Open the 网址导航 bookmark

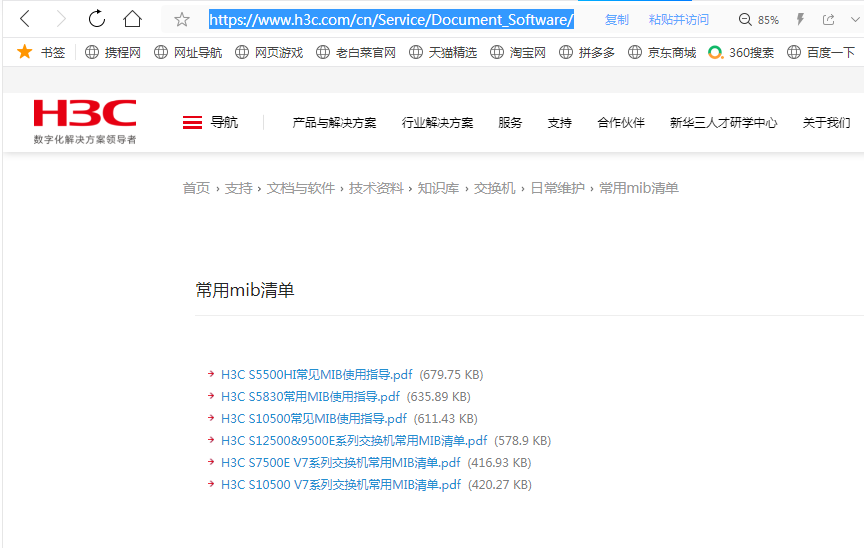tap(188, 52)
